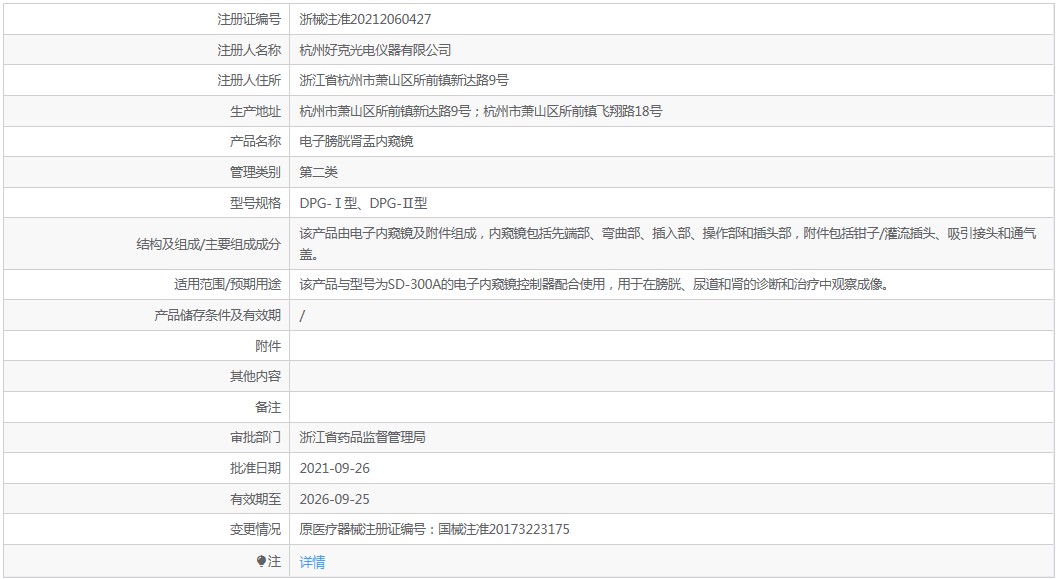Viewport: 1057px width, 579px height.
Task: Select model spec DPG-Ⅰ型、DPG-Ⅱ型
Action: click(363, 203)
